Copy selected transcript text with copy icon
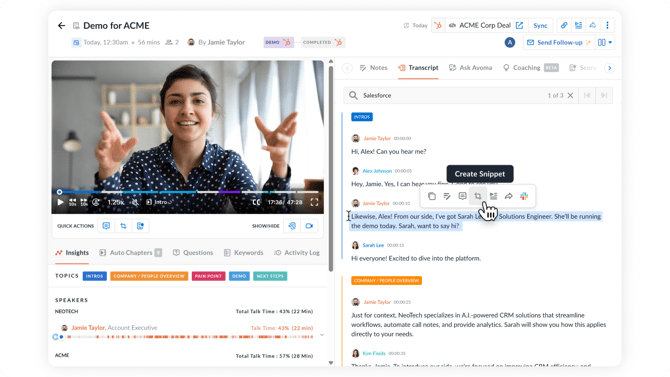The image size is (670, 377). tap(432, 196)
